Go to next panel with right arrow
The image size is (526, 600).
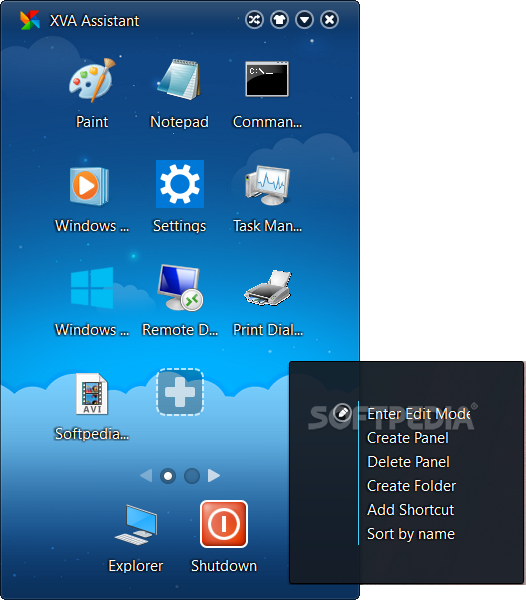click(x=213, y=476)
